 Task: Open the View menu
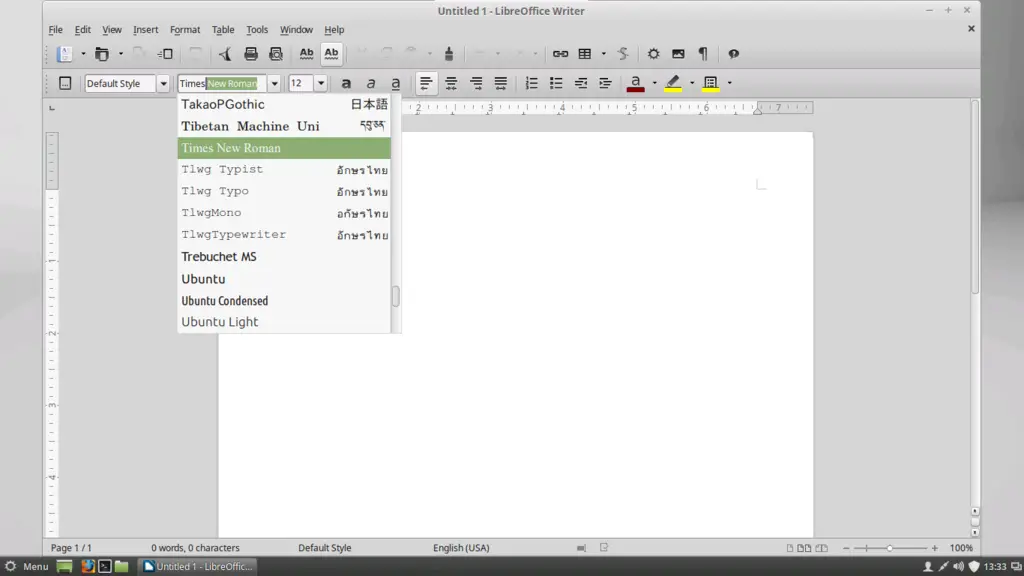coord(112,29)
